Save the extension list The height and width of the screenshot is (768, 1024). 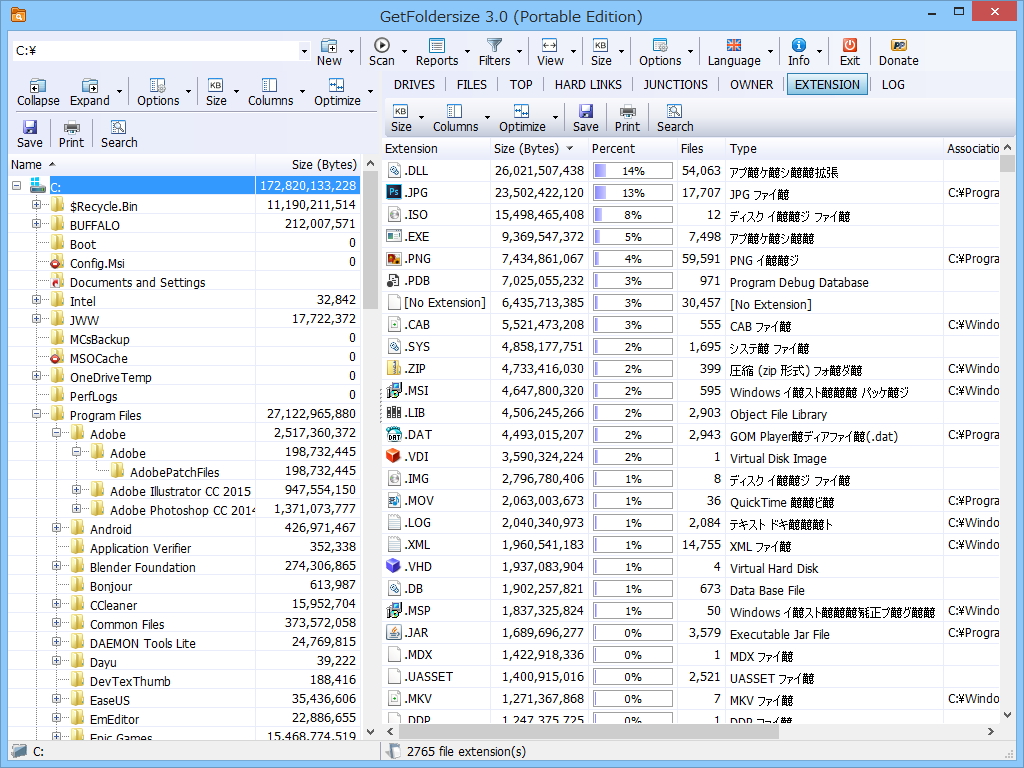tap(585, 118)
